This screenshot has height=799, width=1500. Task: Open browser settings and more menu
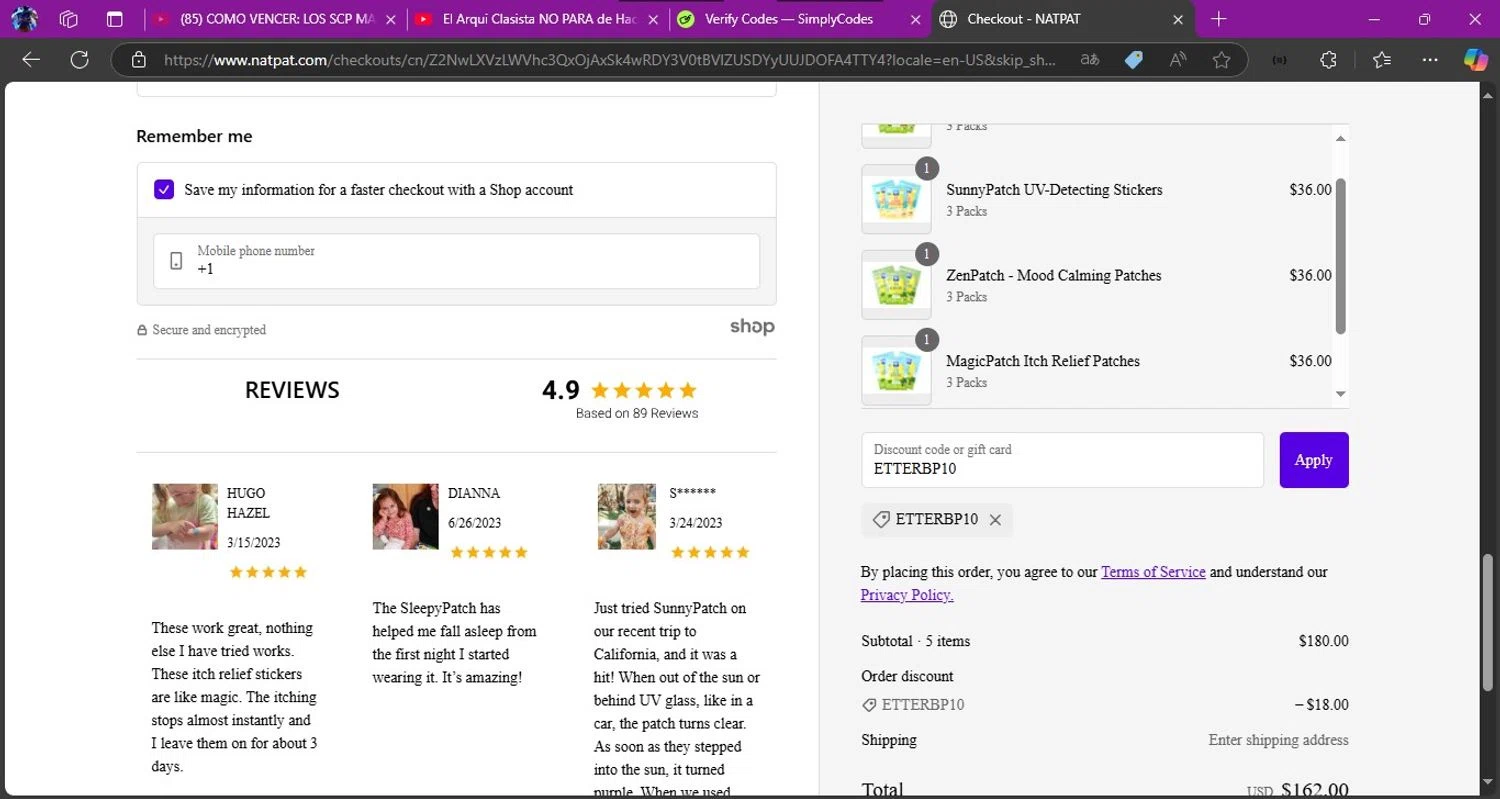pyautogui.click(x=1430, y=60)
